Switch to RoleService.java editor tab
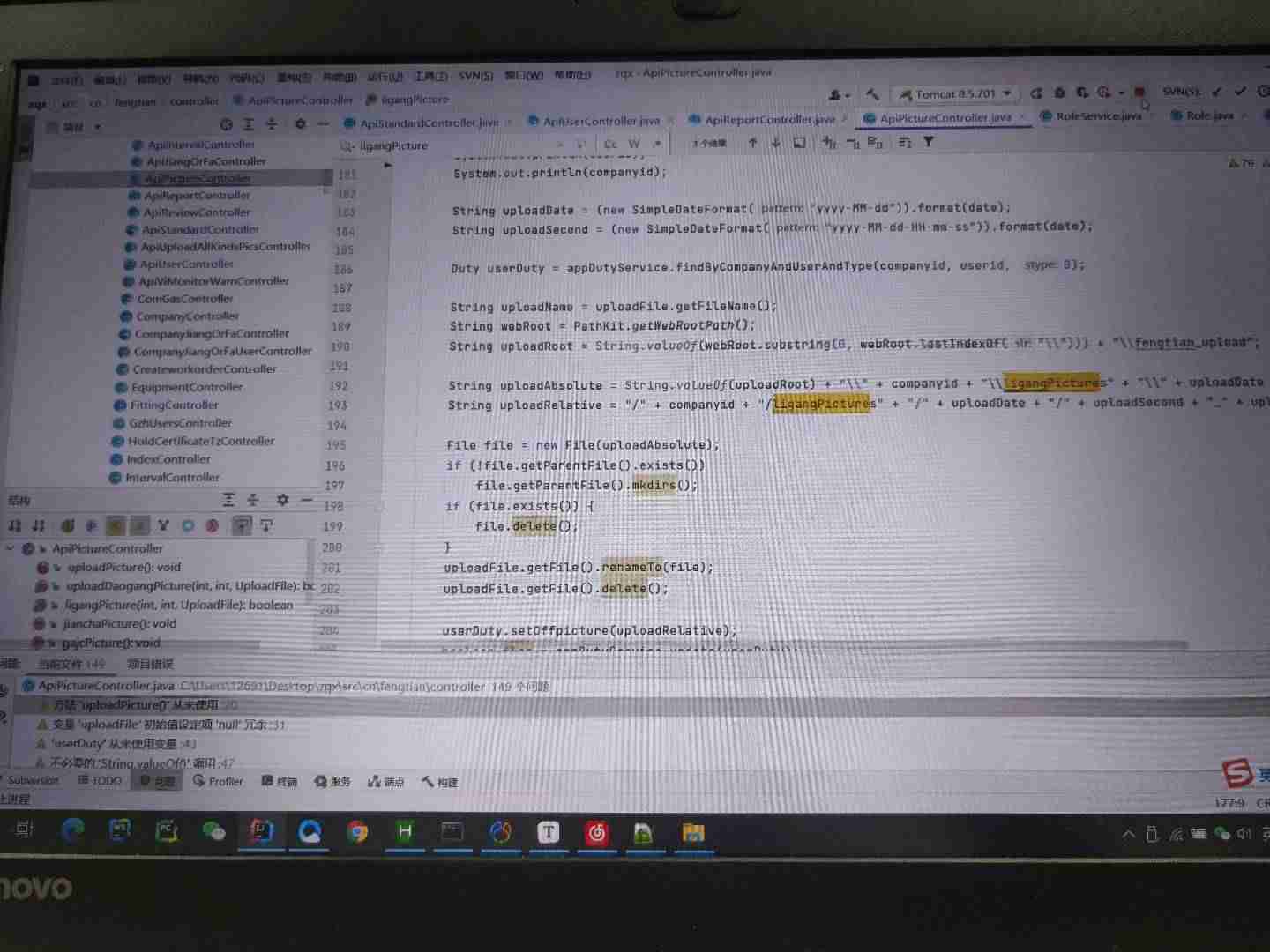 (x=1097, y=116)
